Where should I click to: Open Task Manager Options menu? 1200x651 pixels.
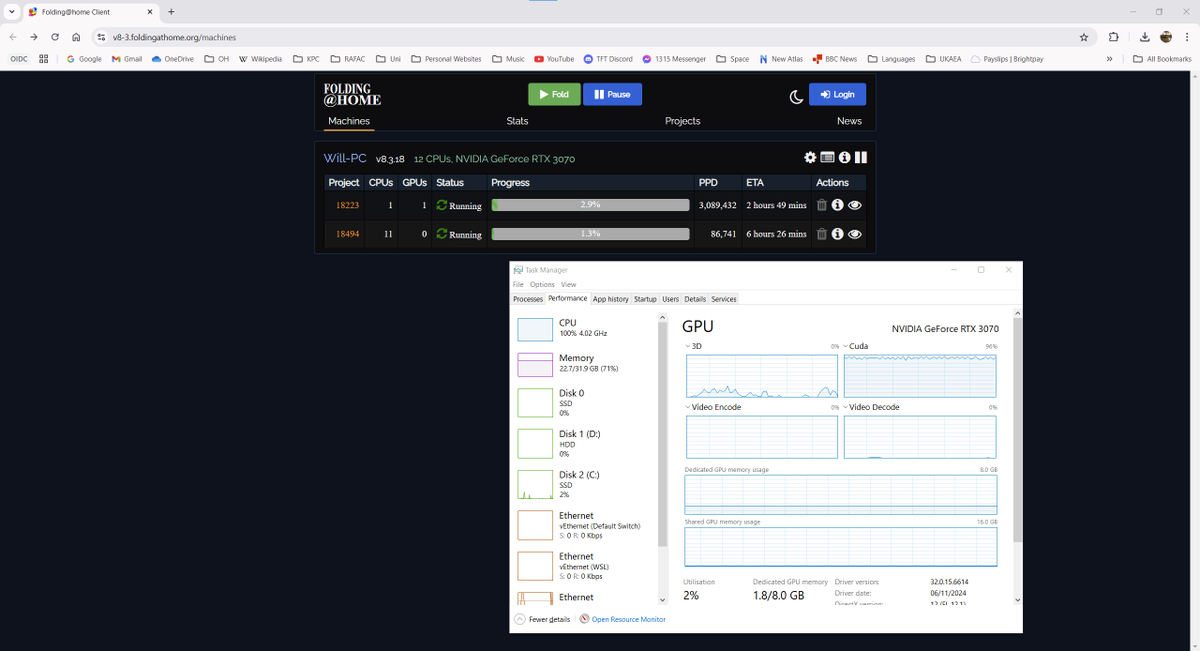(542, 284)
